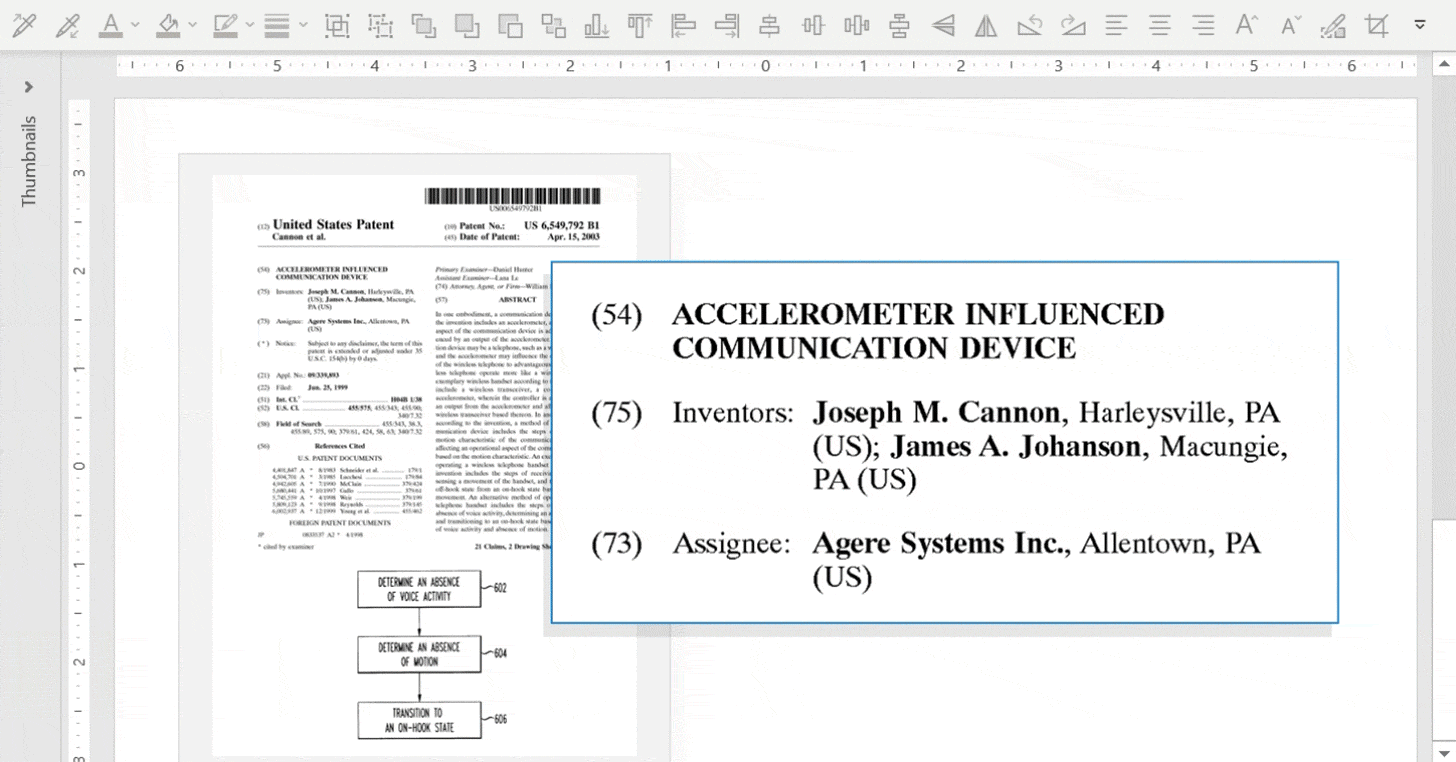The height and width of the screenshot is (762, 1456).
Task: Toggle right text alignment
Action: (x=1203, y=25)
